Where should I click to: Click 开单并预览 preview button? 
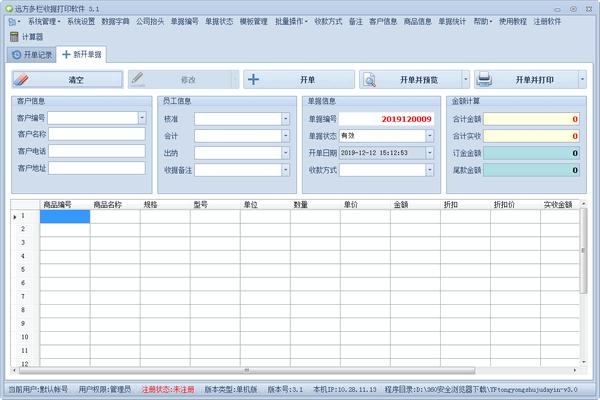410,80
